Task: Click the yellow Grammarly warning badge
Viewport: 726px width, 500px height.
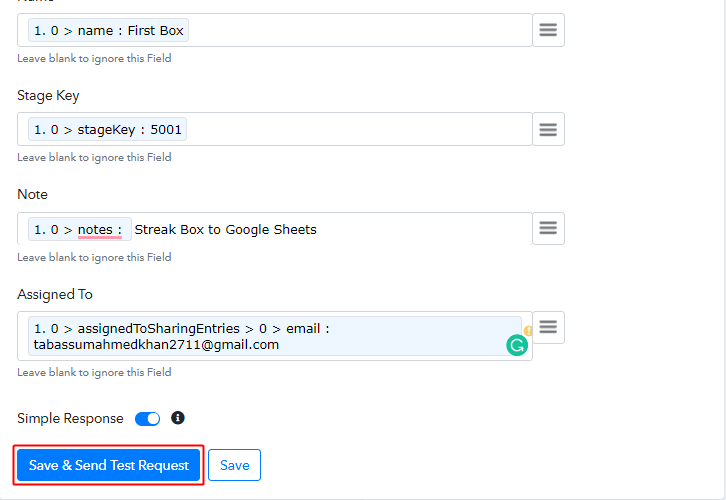Action: [x=528, y=331]
